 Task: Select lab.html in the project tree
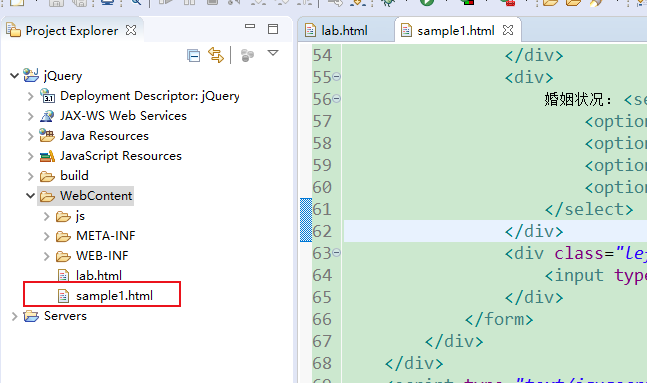99,275
